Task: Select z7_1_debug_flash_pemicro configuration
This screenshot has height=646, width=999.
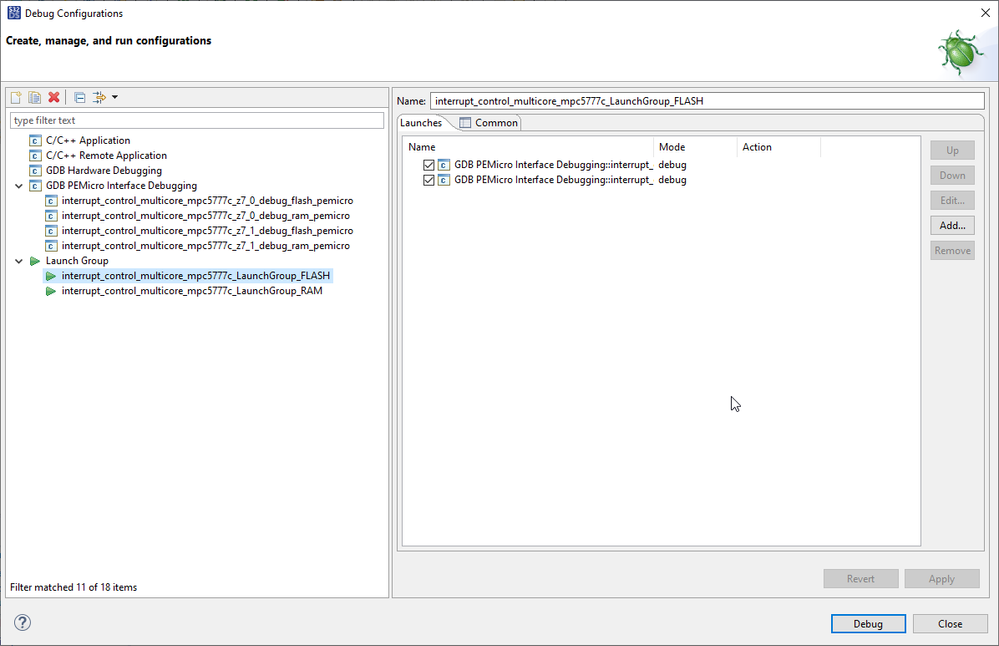Action: pos(207,231)
